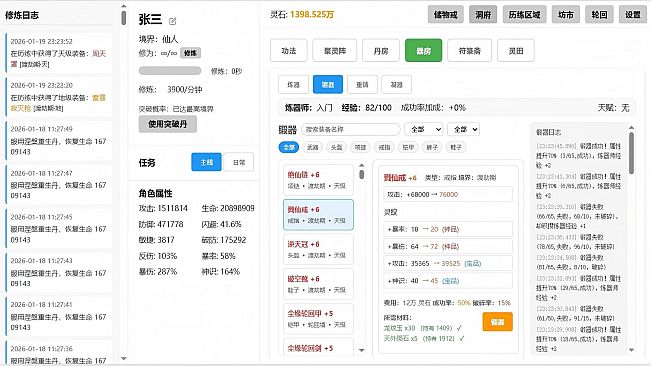
Task: Switch to the 符箓斋 tab
Action: (470, 51)
